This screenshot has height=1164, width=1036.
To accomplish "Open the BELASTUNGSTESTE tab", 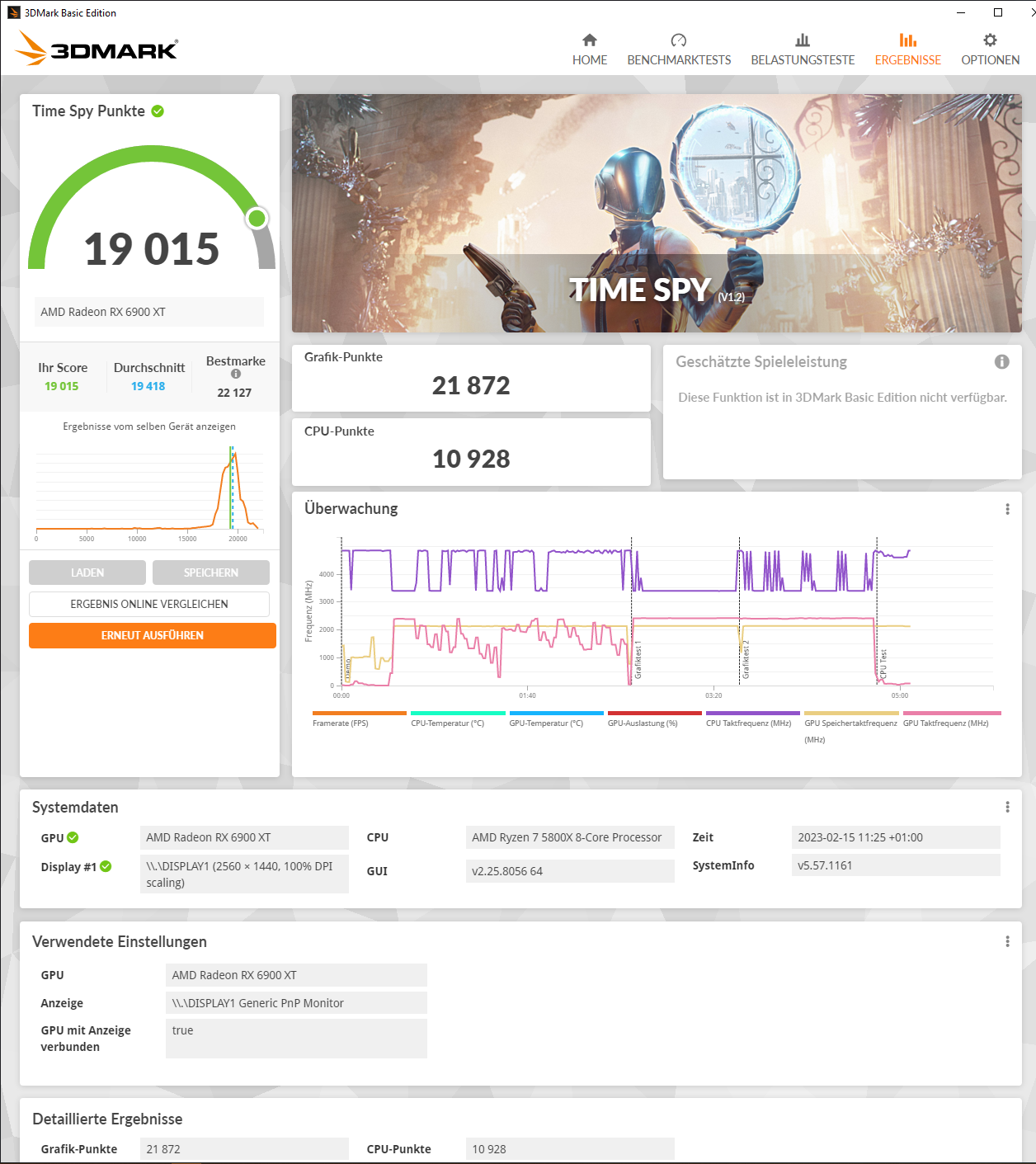I will coord(803,49).
